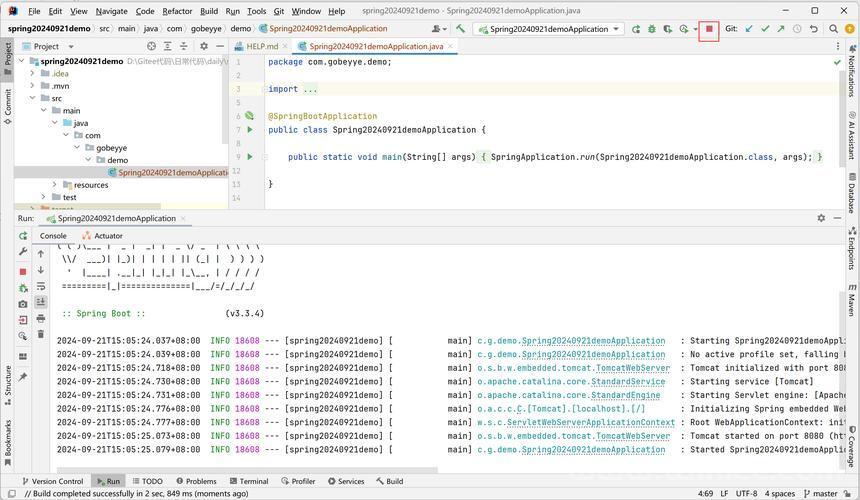The image size is (860, 500).
Task: Open the Problems tool window
Action: pos(196,481)
